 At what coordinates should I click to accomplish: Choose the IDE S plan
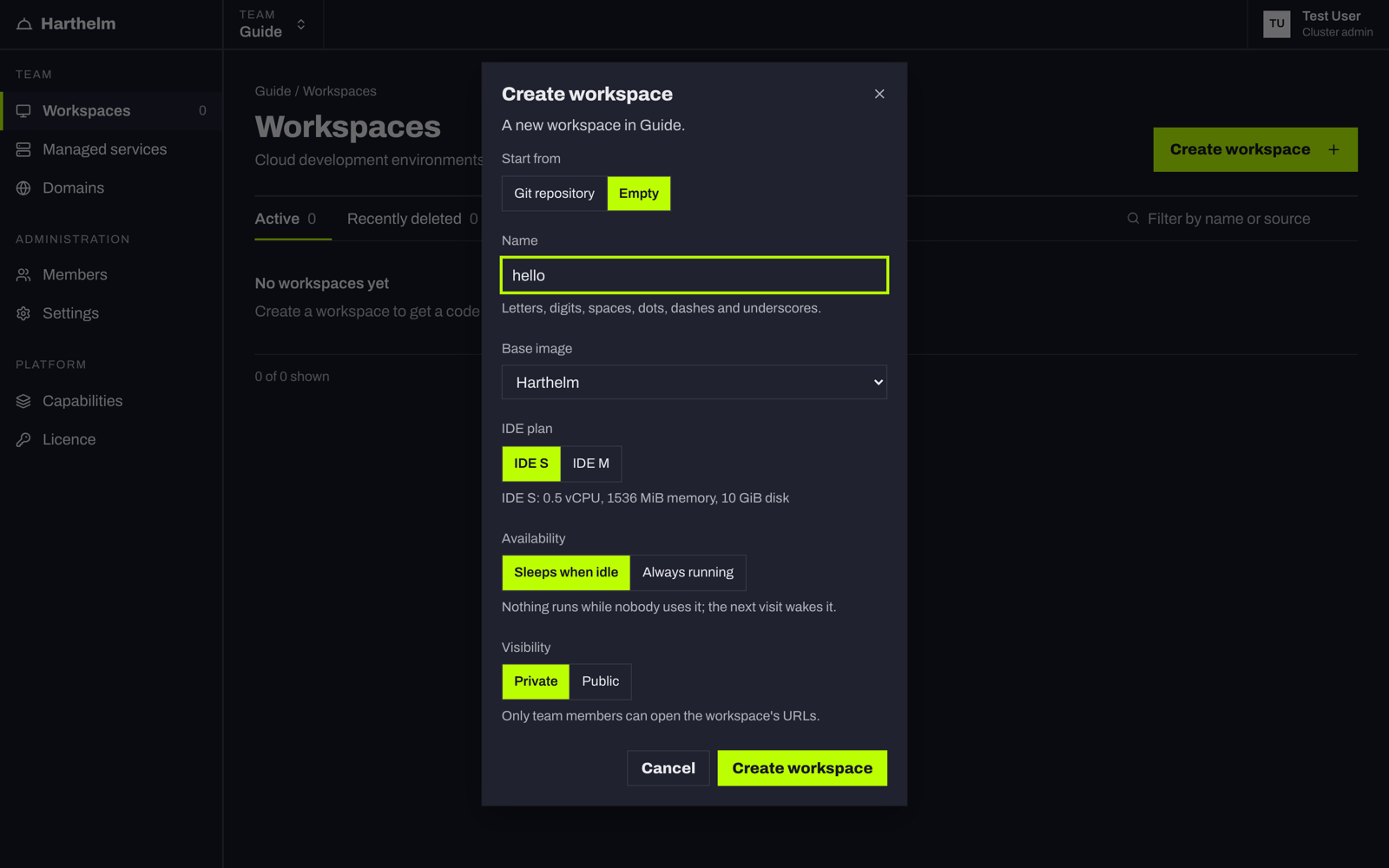[531, 464]
